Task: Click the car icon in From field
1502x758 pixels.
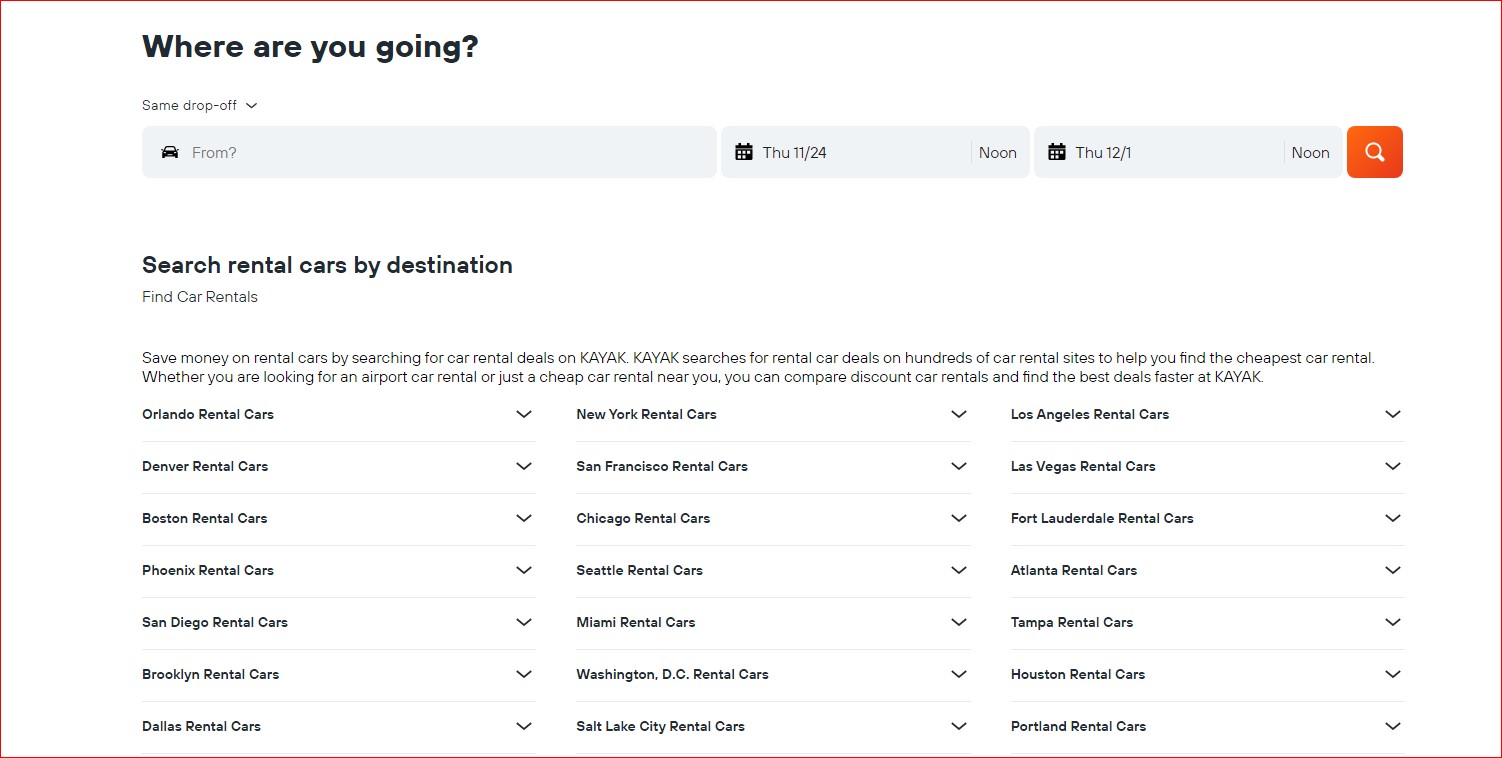Action: 170,152
